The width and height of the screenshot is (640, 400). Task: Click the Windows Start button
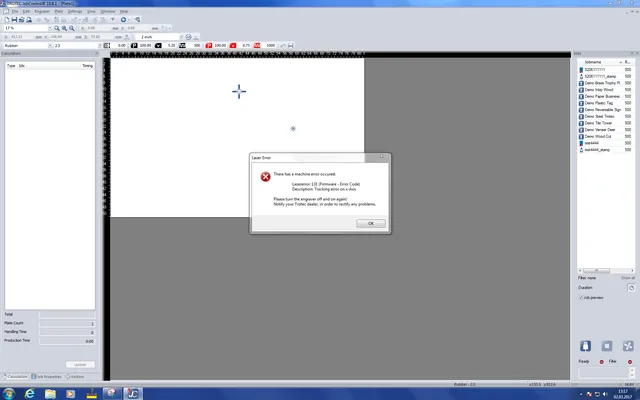tap(9, 392)
